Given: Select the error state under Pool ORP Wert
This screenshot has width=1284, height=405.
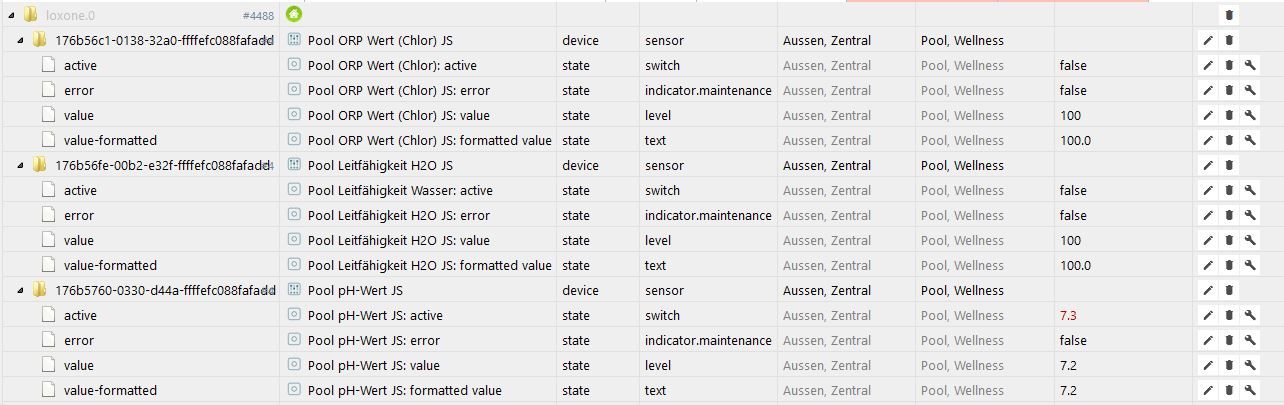Looking at the screenshot, I should pos(79,90).
